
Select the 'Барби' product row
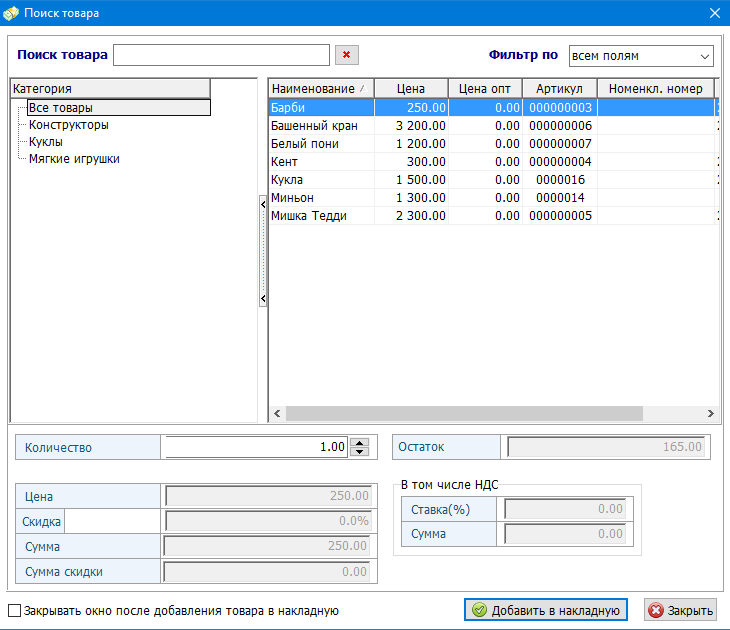point(492,108)
